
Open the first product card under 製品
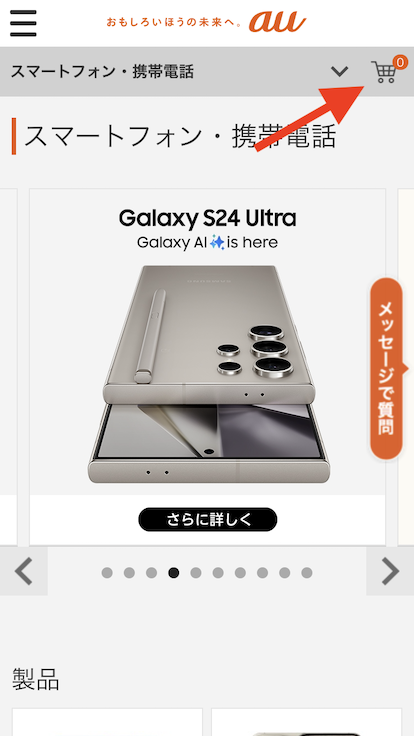107,722
